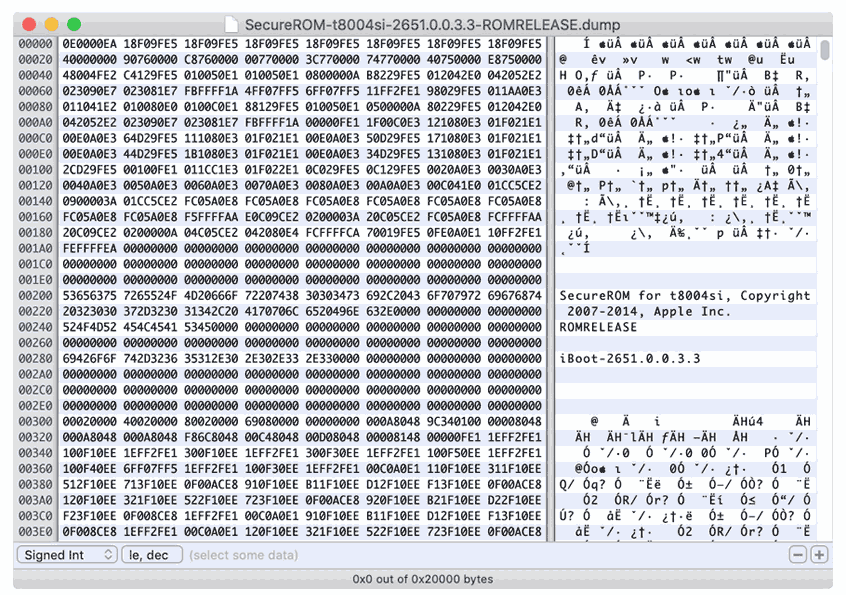Image resolution: width=846 pixels, height=595 pixels.
Task: Select hex word 44D29FE5 at offset 000E0
Action: pos(150,154)
